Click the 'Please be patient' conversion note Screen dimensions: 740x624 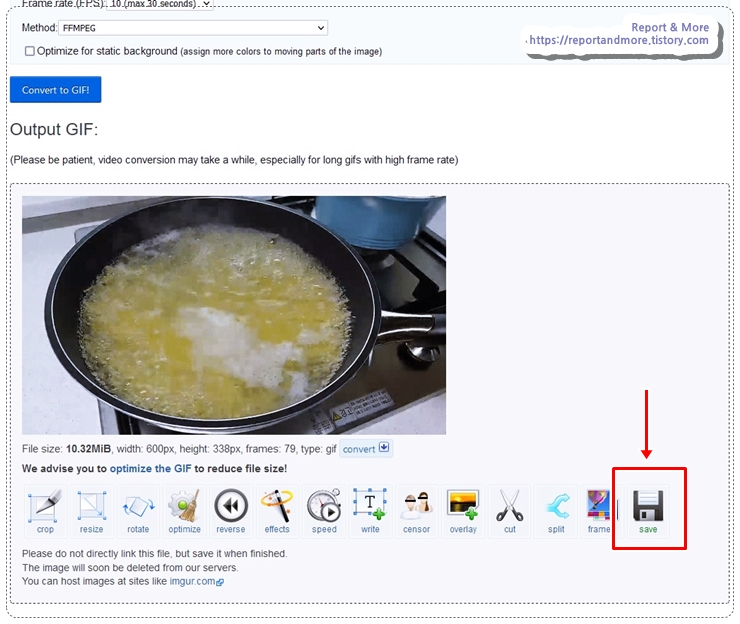click(x=234, y=160)
